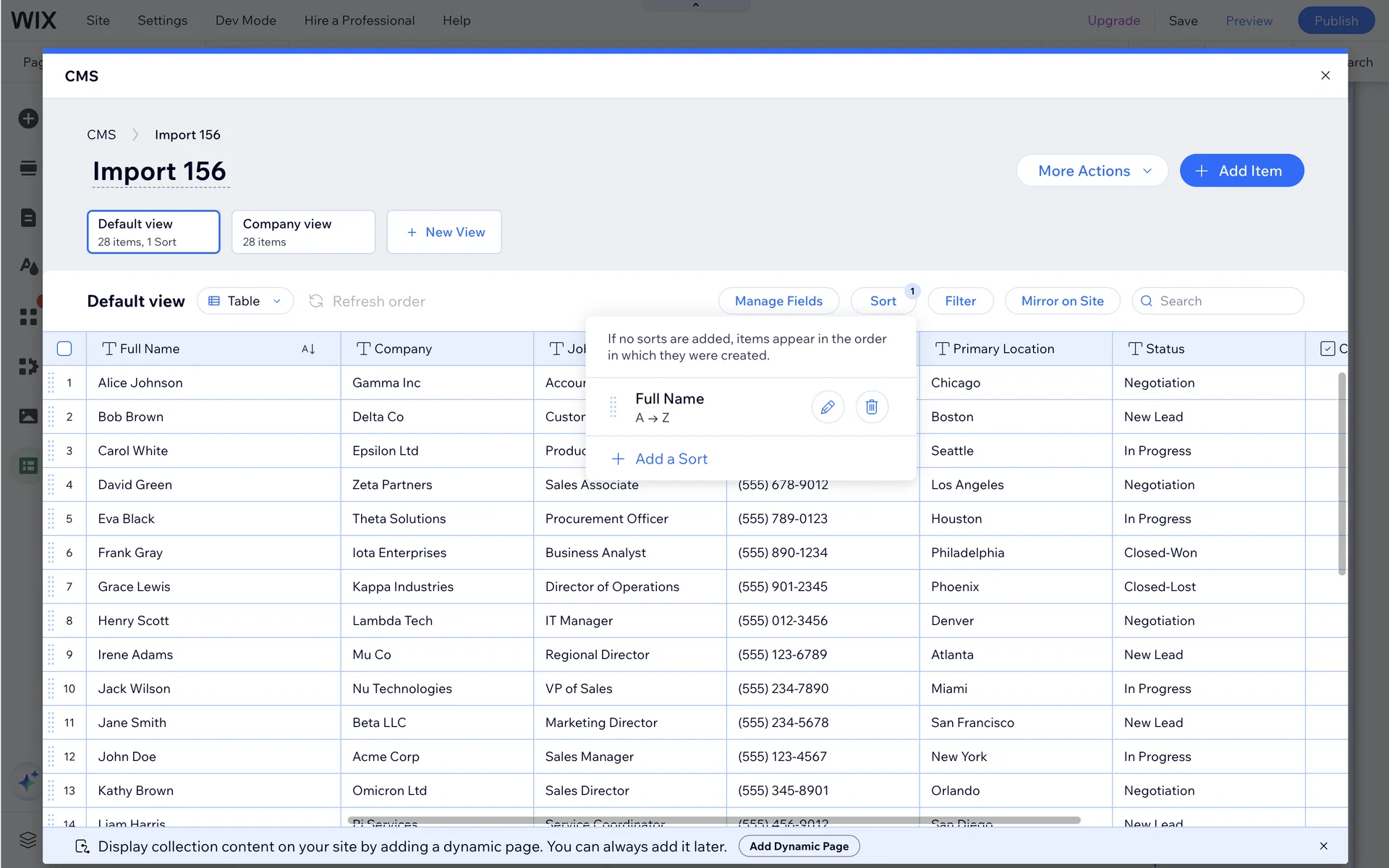Click the drag handle of Full Name sort
1389x868 pixels.
click(613, 407)
